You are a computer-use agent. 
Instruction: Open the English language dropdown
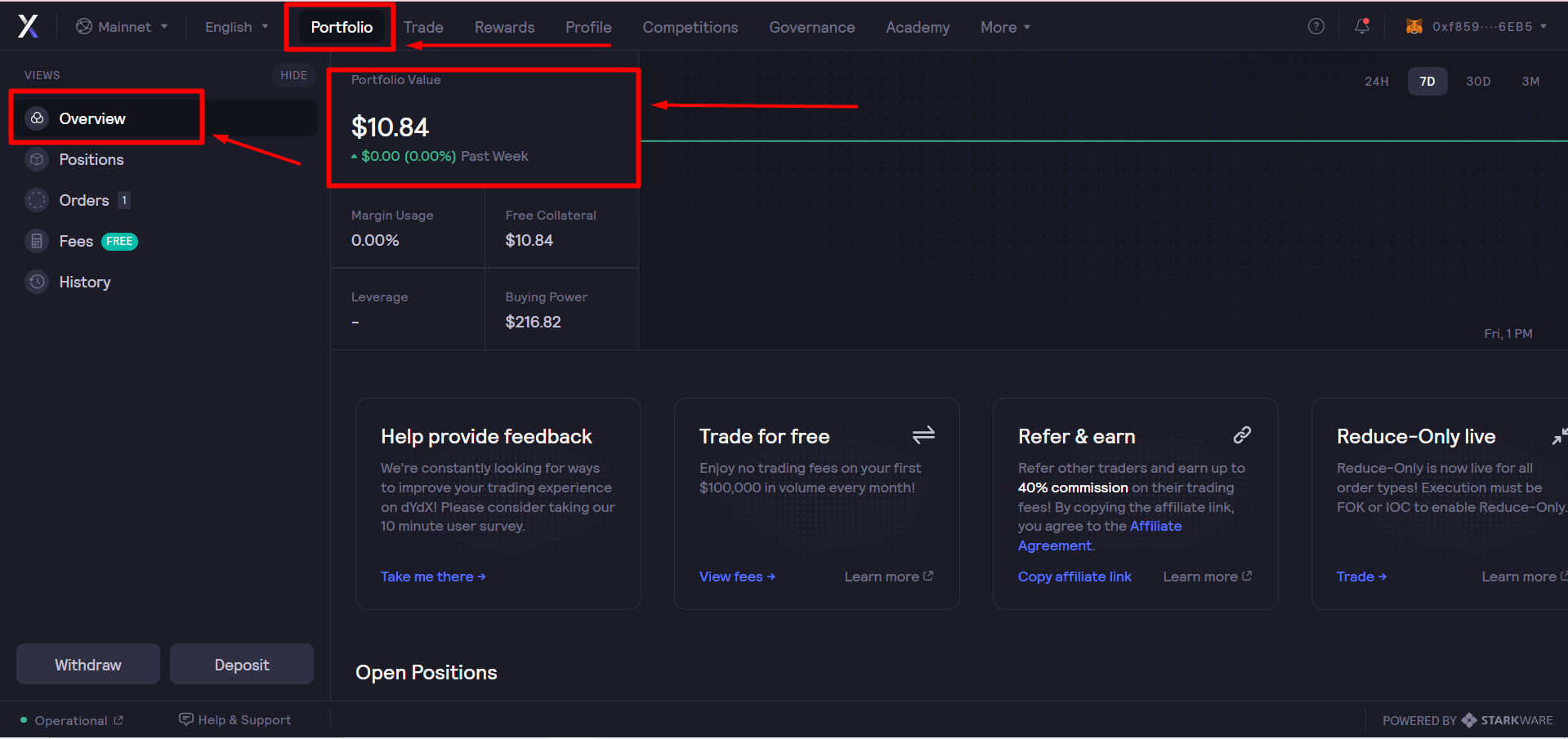click(236, 27)
